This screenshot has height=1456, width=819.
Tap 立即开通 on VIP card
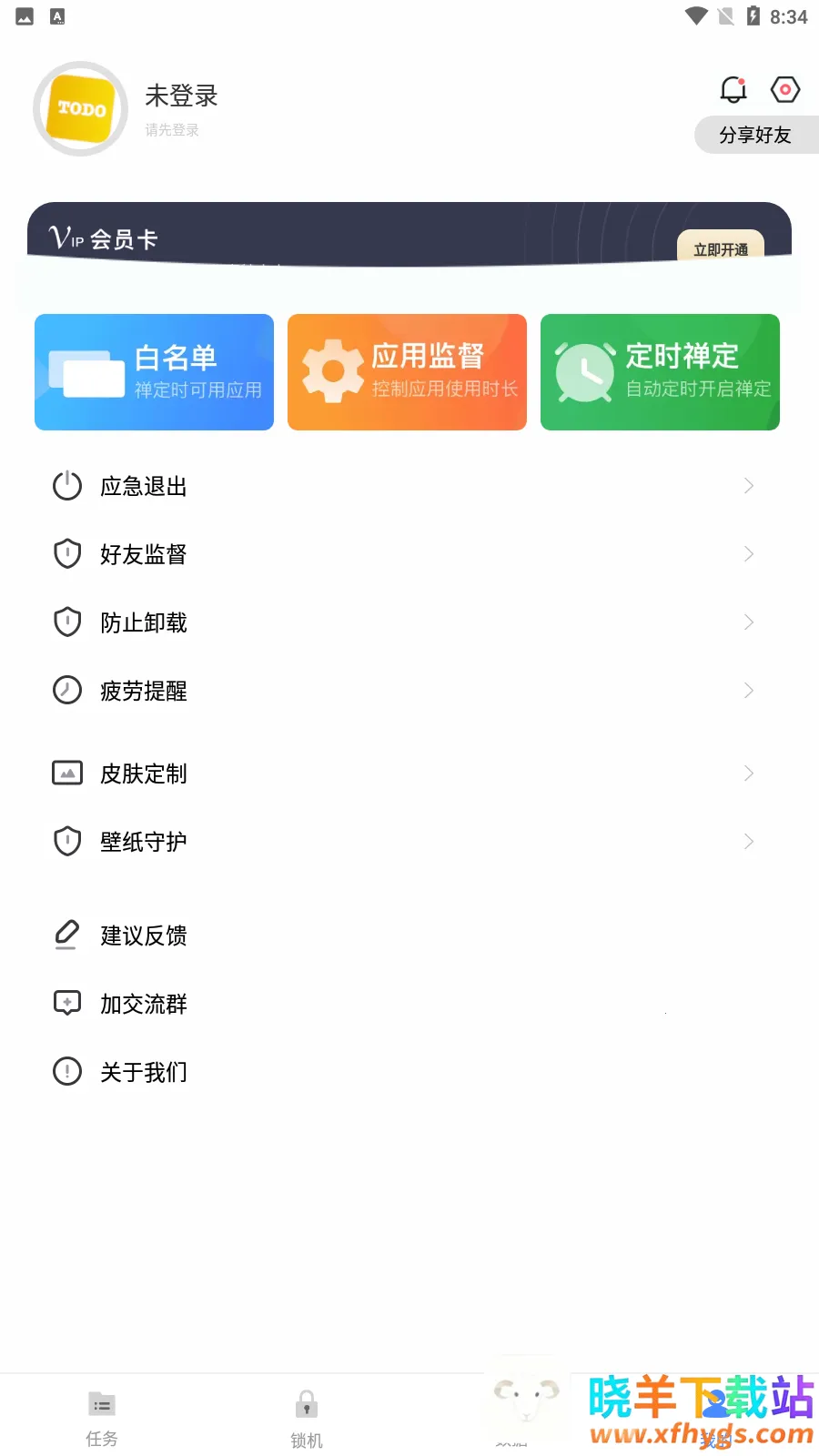[x=721, y=248]
